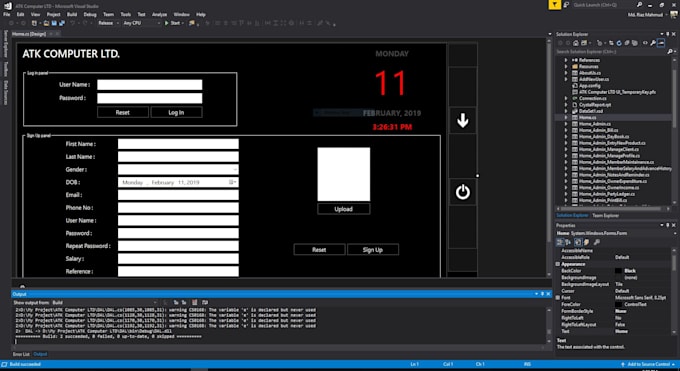Click the View Code icon in Solution Explorer toolbar
The width and height of the screenshot is (680, 371).
coord(645,43)
